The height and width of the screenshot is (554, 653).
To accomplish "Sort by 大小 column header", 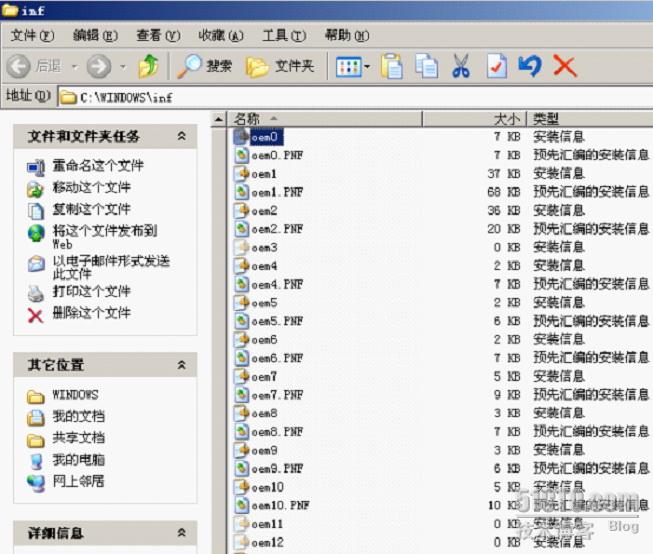I will (x=474, y=119).
